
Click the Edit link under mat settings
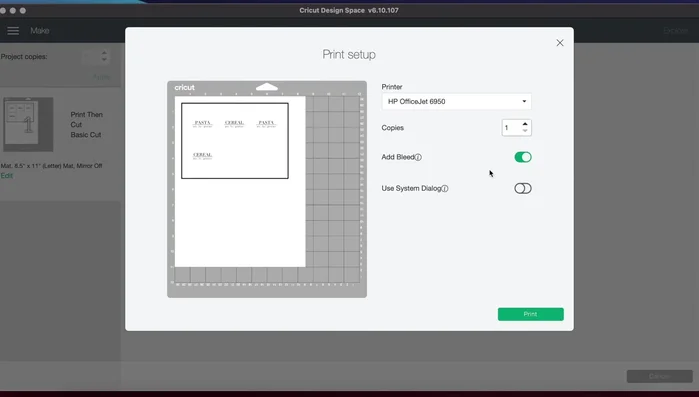tap(7, 176)
